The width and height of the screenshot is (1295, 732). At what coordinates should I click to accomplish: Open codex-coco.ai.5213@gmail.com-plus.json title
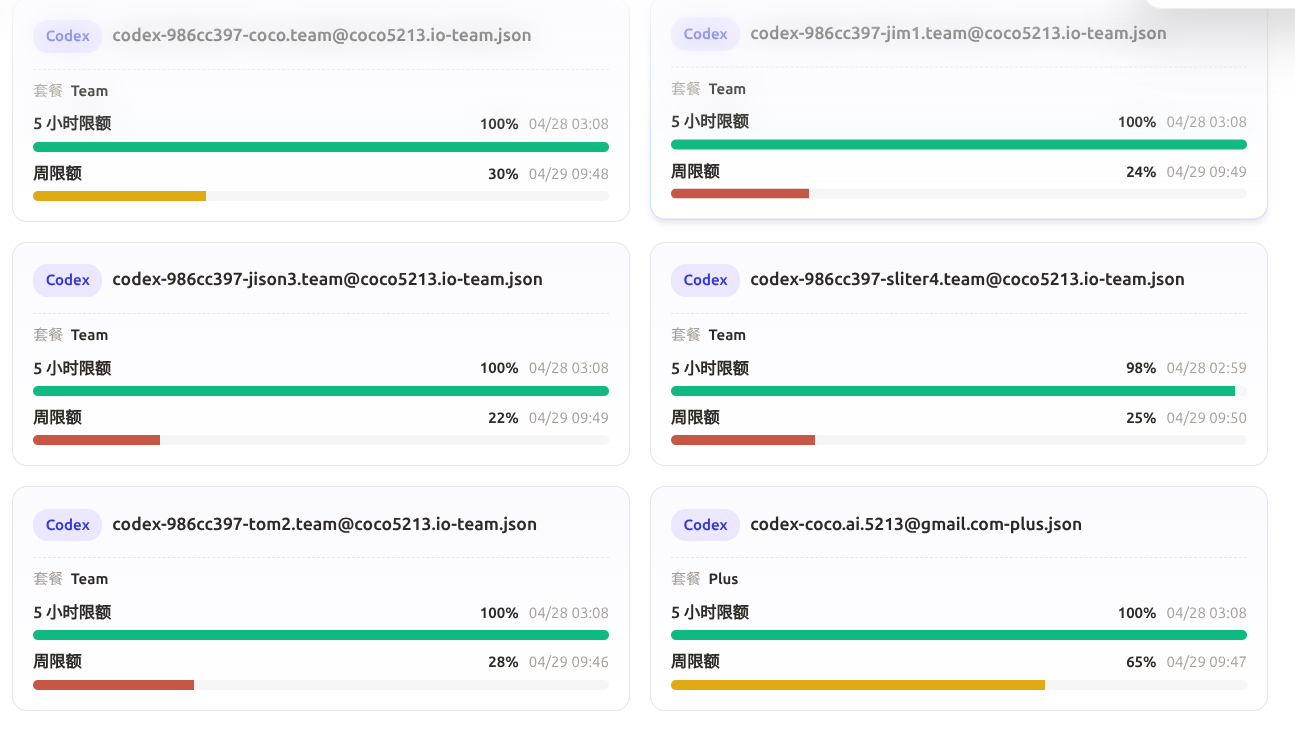pyautogui.click(x=916, y=525)
